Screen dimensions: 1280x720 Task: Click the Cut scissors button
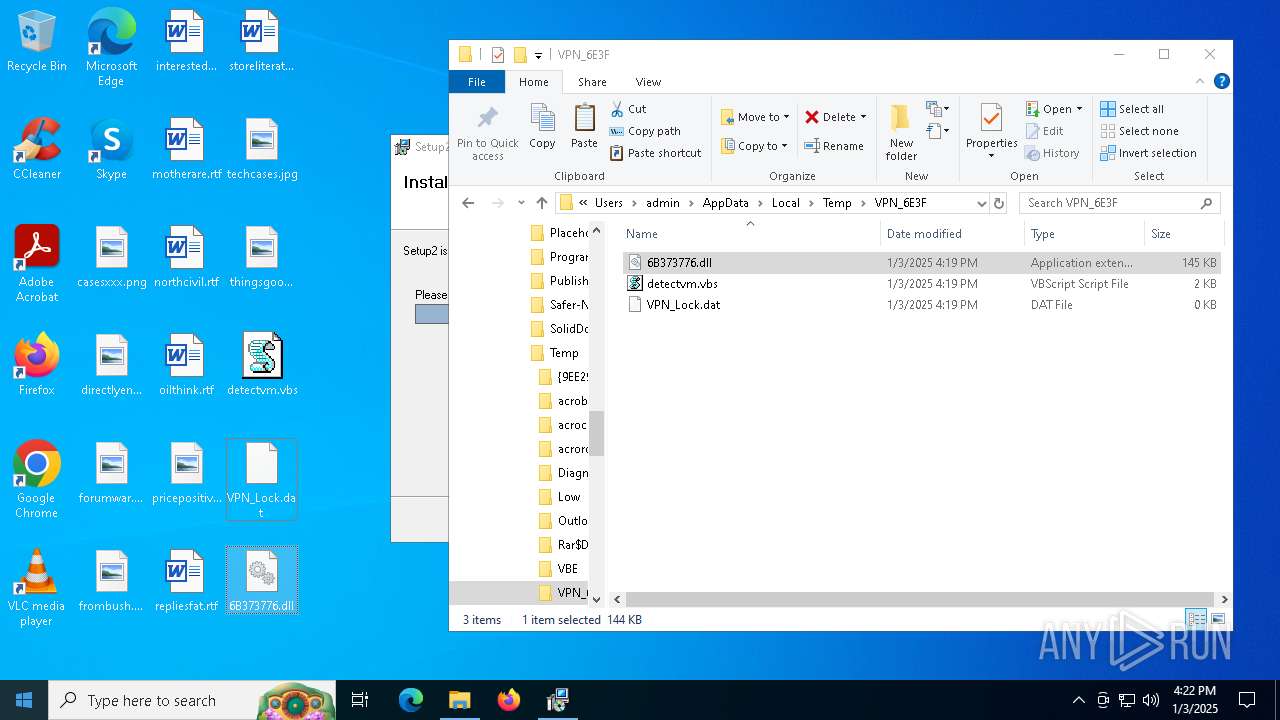click(x=628, y=109)
